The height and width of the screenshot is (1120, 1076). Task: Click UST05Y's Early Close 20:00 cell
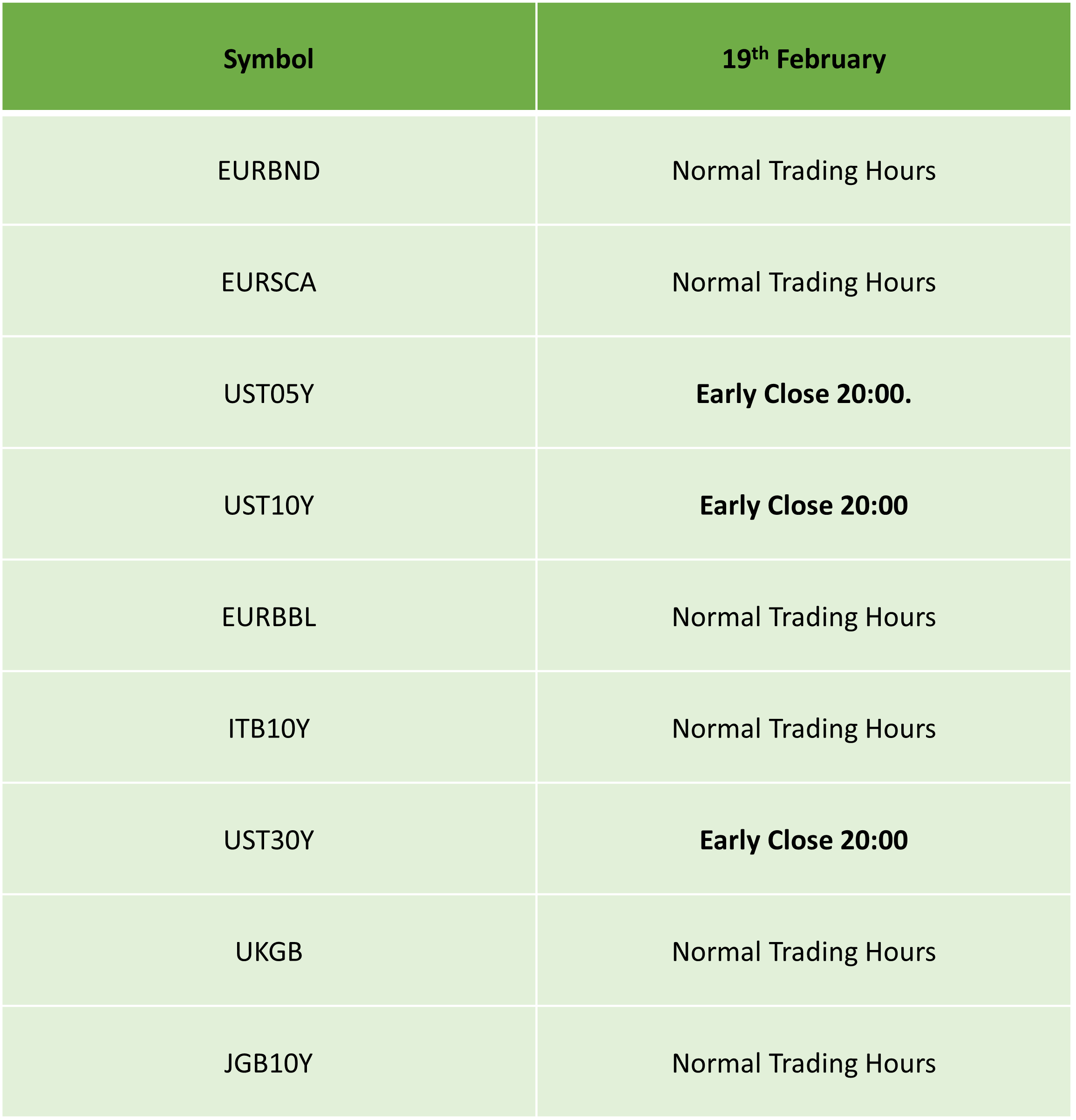click(804, 393)
